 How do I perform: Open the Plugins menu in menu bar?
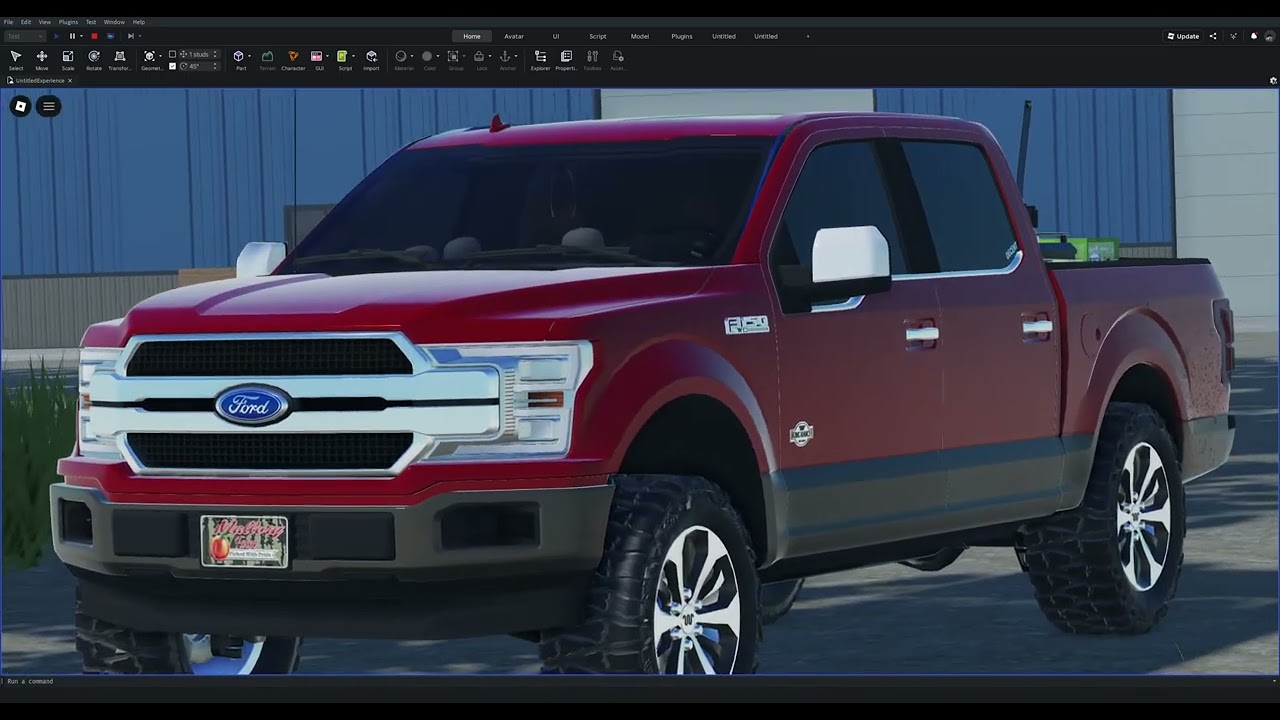68,22
